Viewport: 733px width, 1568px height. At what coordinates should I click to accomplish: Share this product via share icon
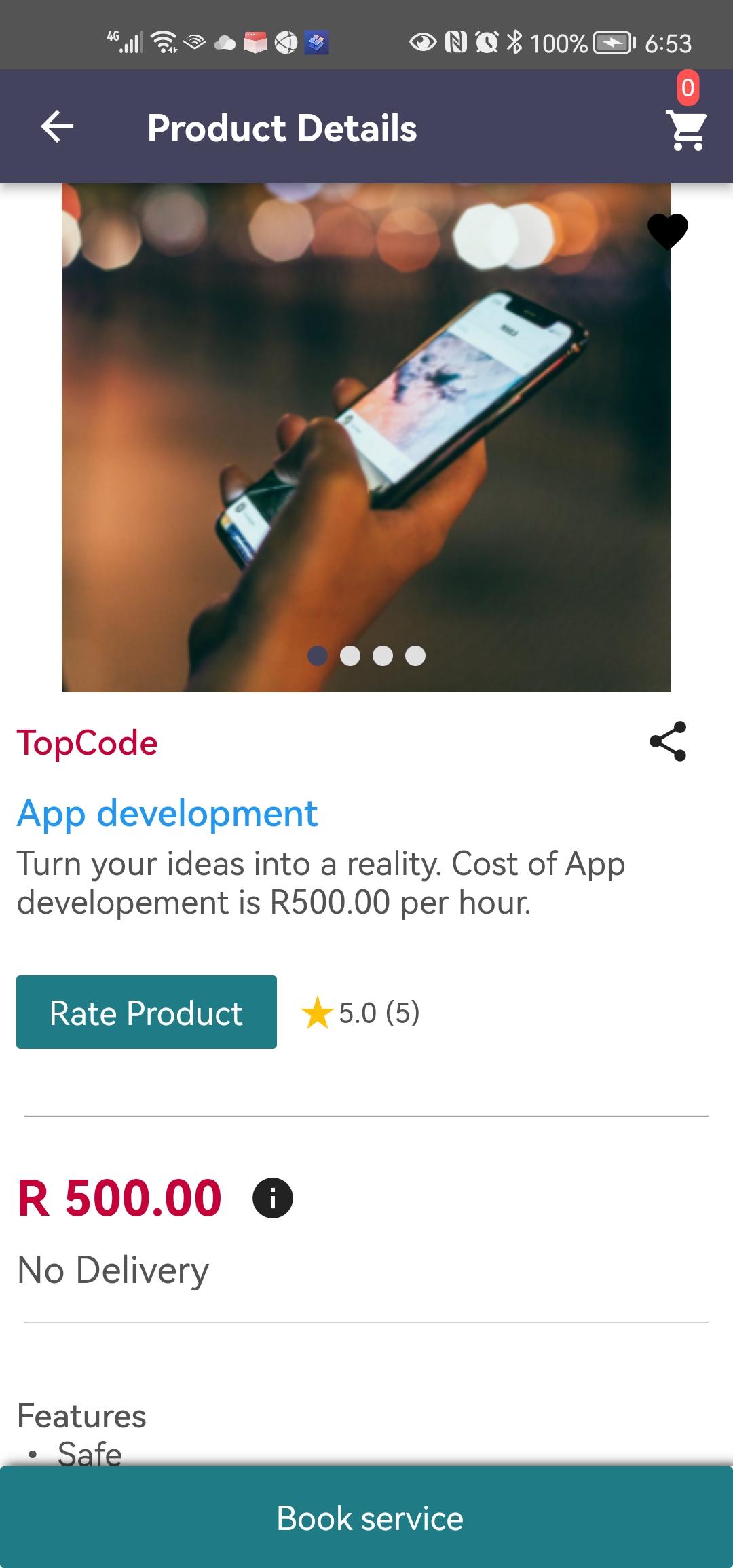(668, 741)
